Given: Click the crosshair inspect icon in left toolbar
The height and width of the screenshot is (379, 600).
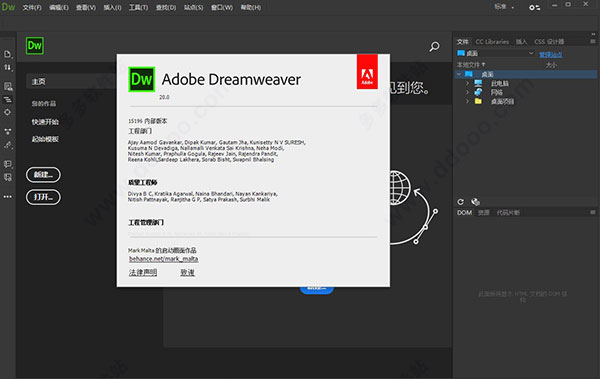Looking at the screenshot, I should (x=8, y=112).
